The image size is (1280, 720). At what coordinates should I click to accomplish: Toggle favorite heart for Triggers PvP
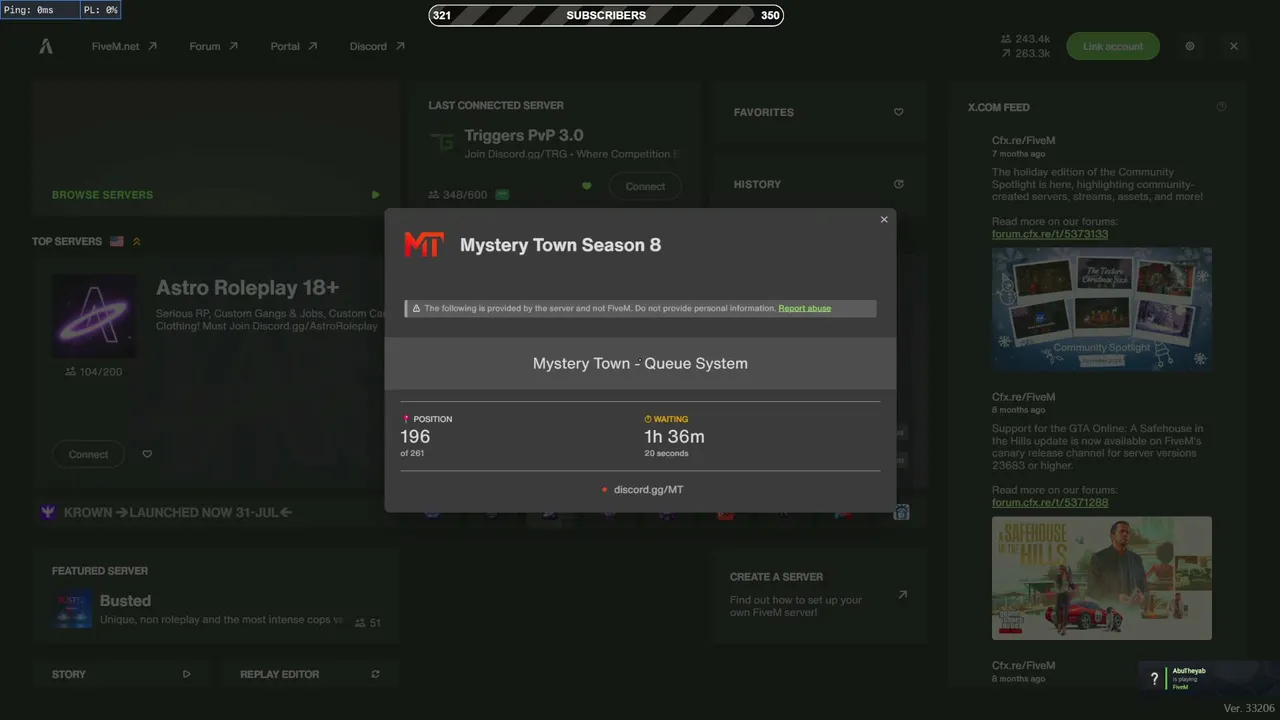coord(587,186)
